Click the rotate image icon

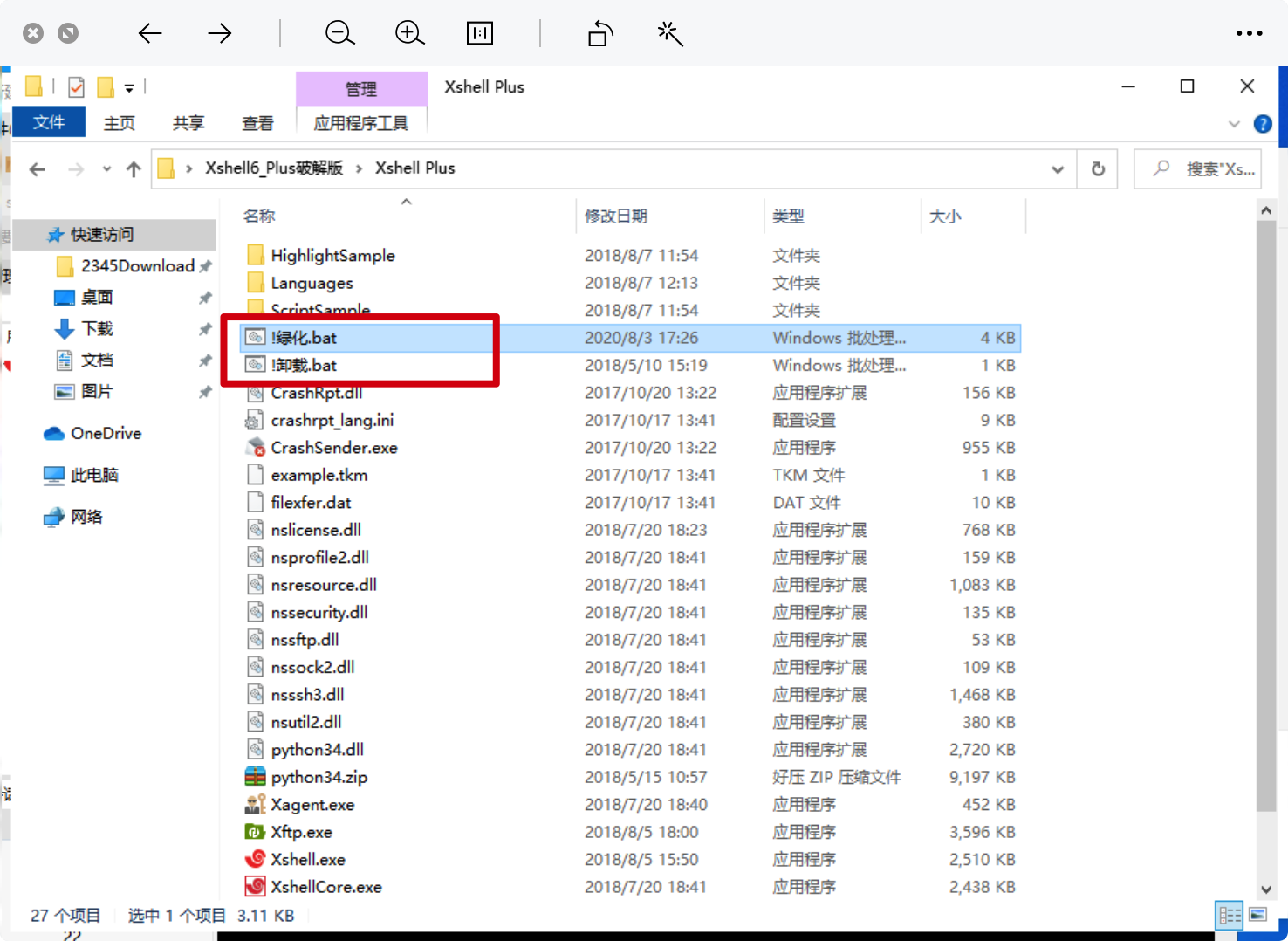600,33
